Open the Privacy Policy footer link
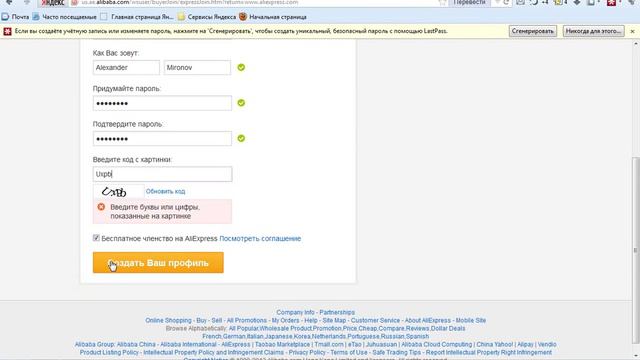Viewport: 640px width, 360px height. (x=307, y=353)
